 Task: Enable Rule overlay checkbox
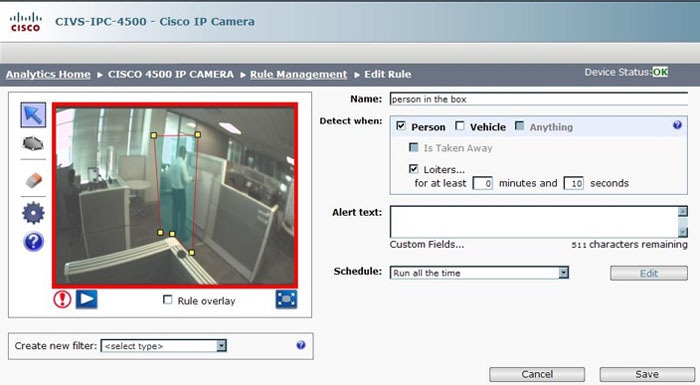[167, 300]
